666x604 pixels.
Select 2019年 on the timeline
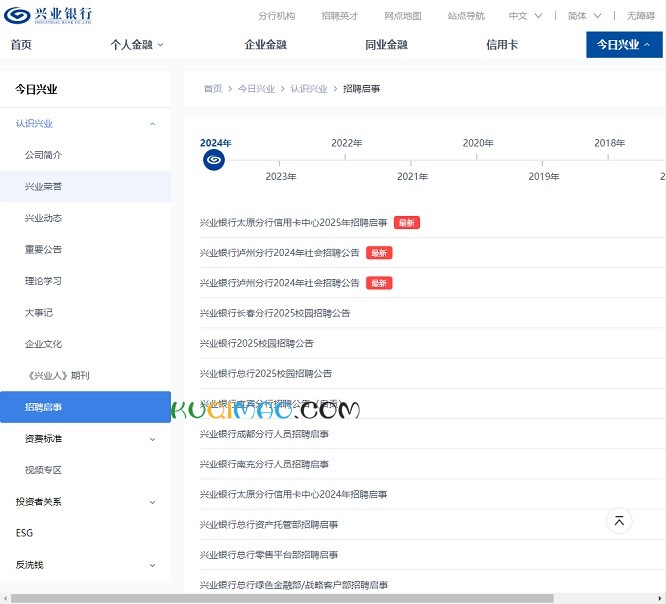(x=544, y=176)
